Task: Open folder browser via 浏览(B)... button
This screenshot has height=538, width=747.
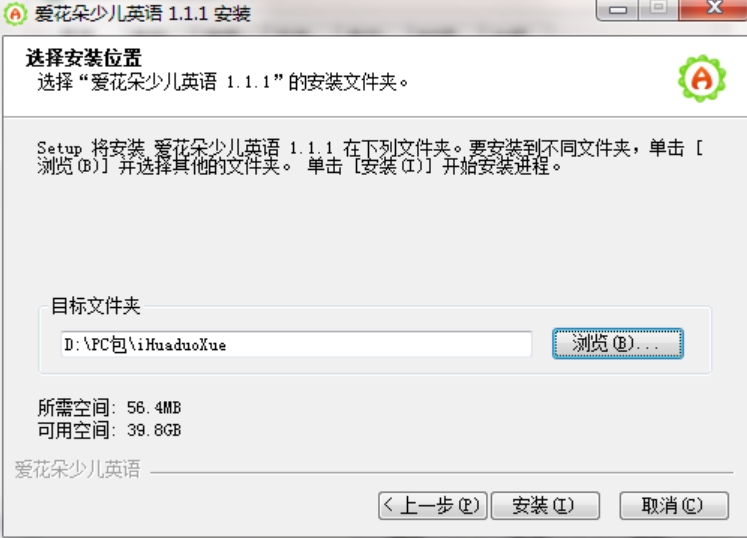Action: (617, 343)
